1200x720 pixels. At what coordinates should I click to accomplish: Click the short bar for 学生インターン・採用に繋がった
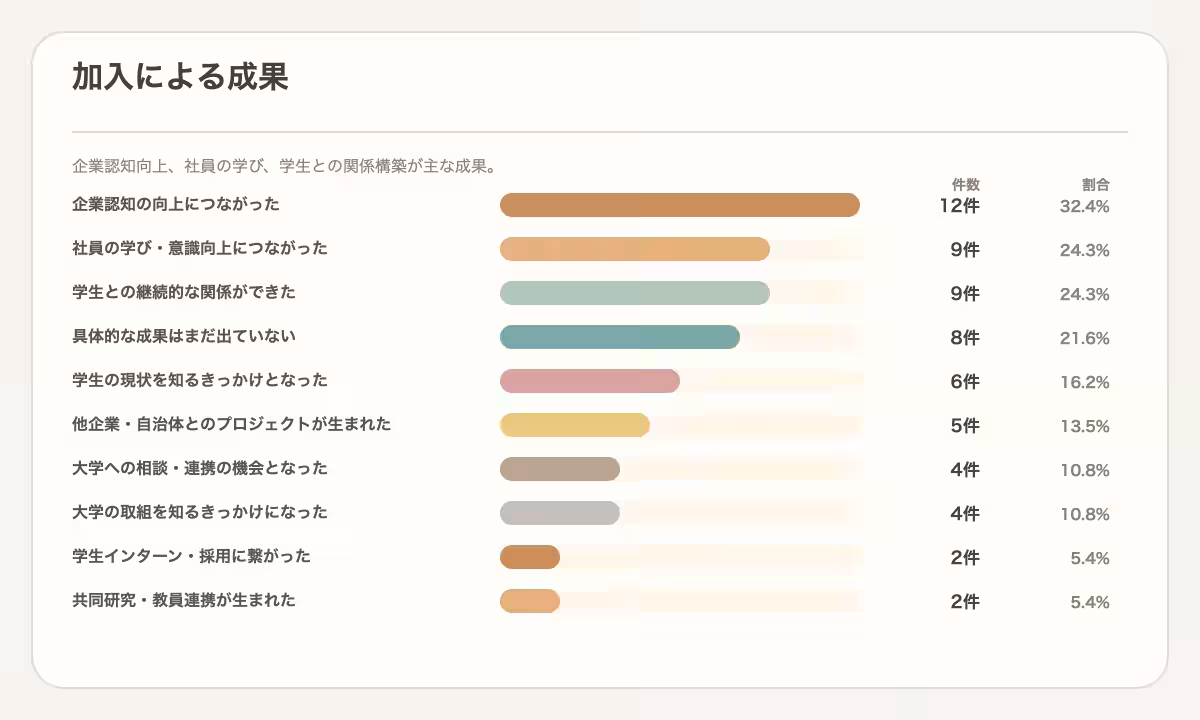530,557
